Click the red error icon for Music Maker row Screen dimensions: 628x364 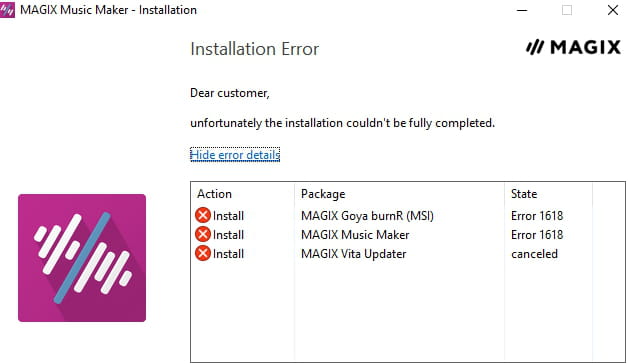(203, 234)
